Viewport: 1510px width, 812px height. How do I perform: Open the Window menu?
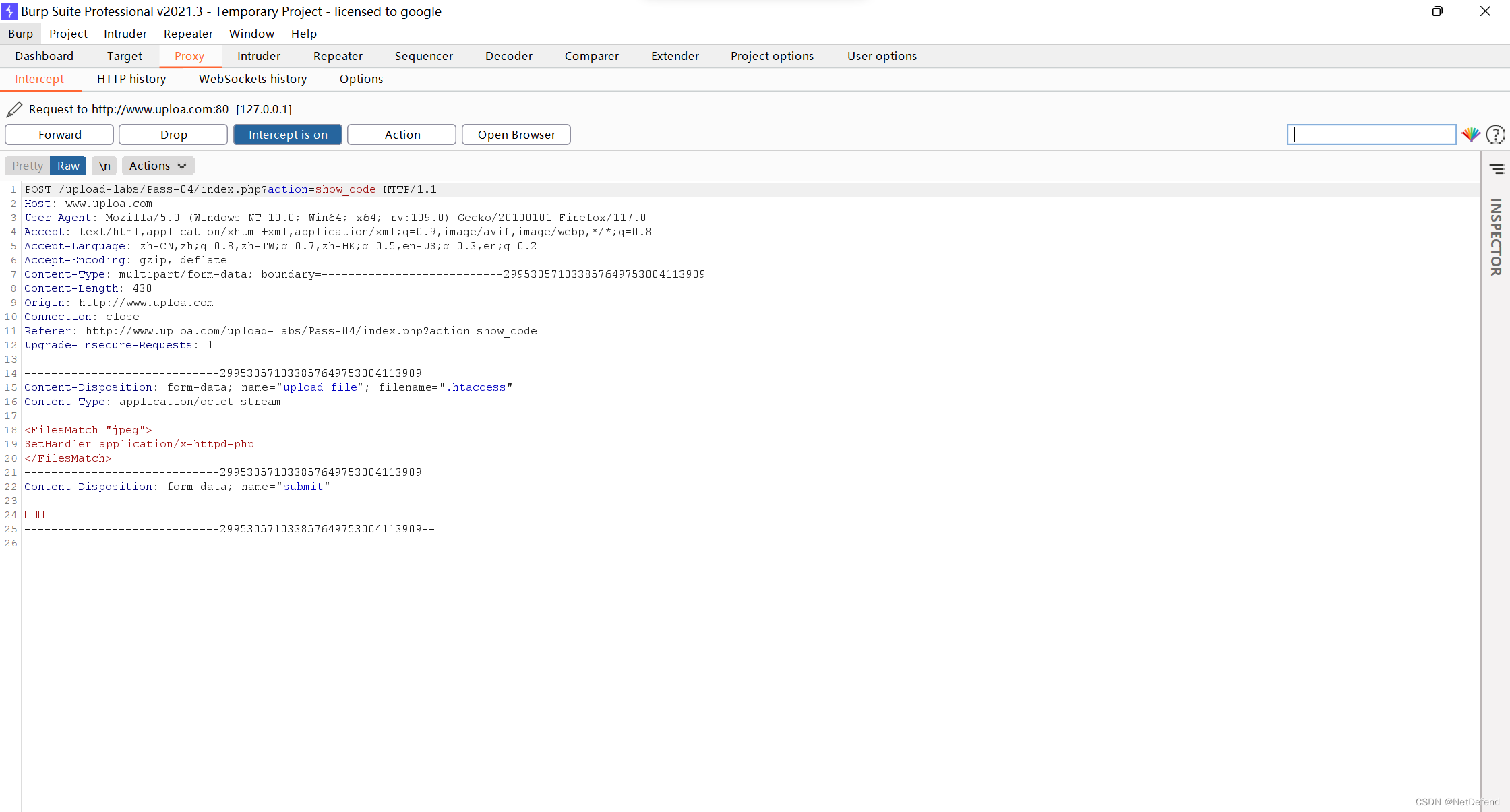[x=251, y=34]
